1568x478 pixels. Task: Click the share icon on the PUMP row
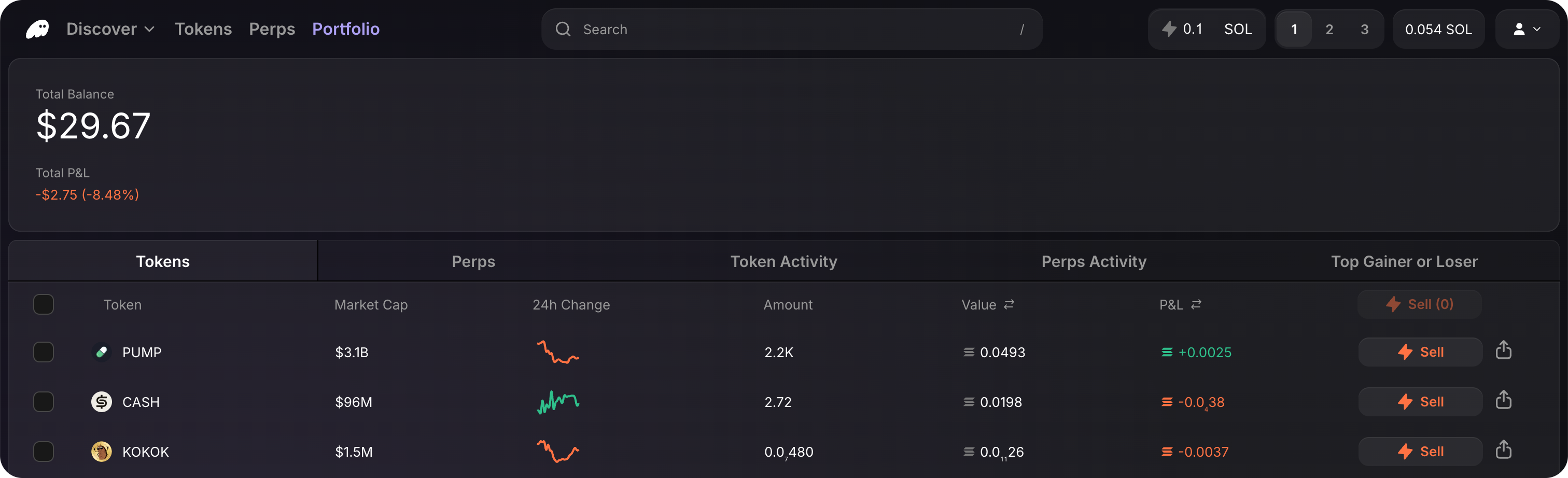(x=1504, y=351)
